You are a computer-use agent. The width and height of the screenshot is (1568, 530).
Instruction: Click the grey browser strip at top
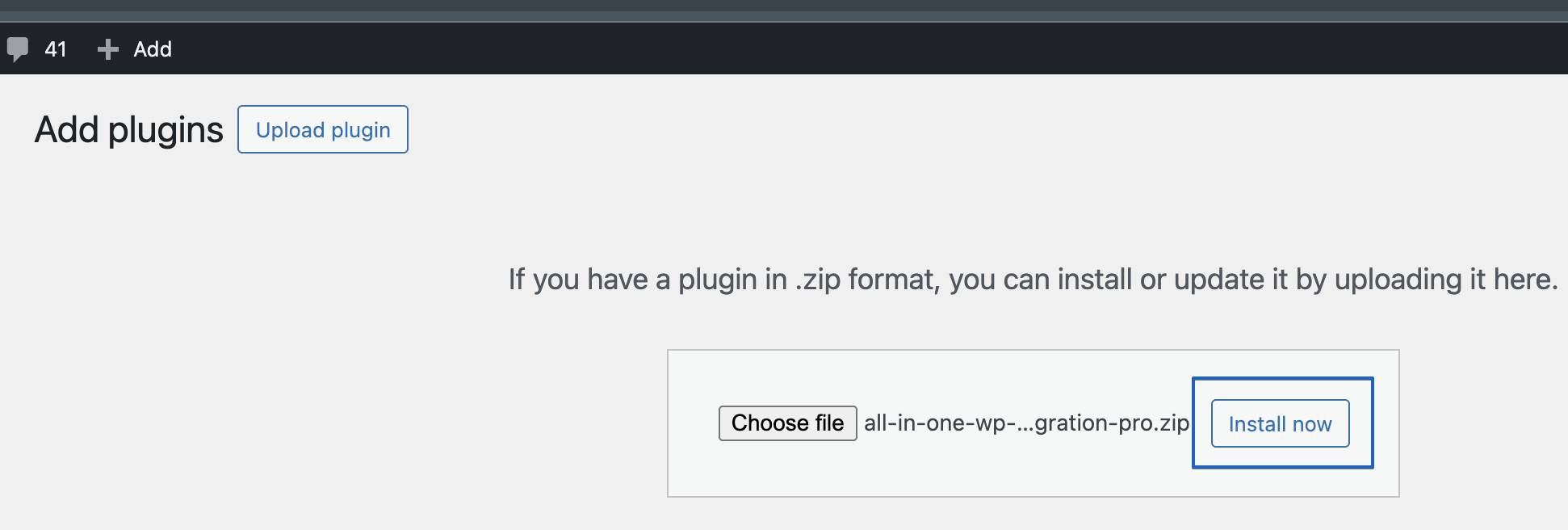(x=783, y=10)
